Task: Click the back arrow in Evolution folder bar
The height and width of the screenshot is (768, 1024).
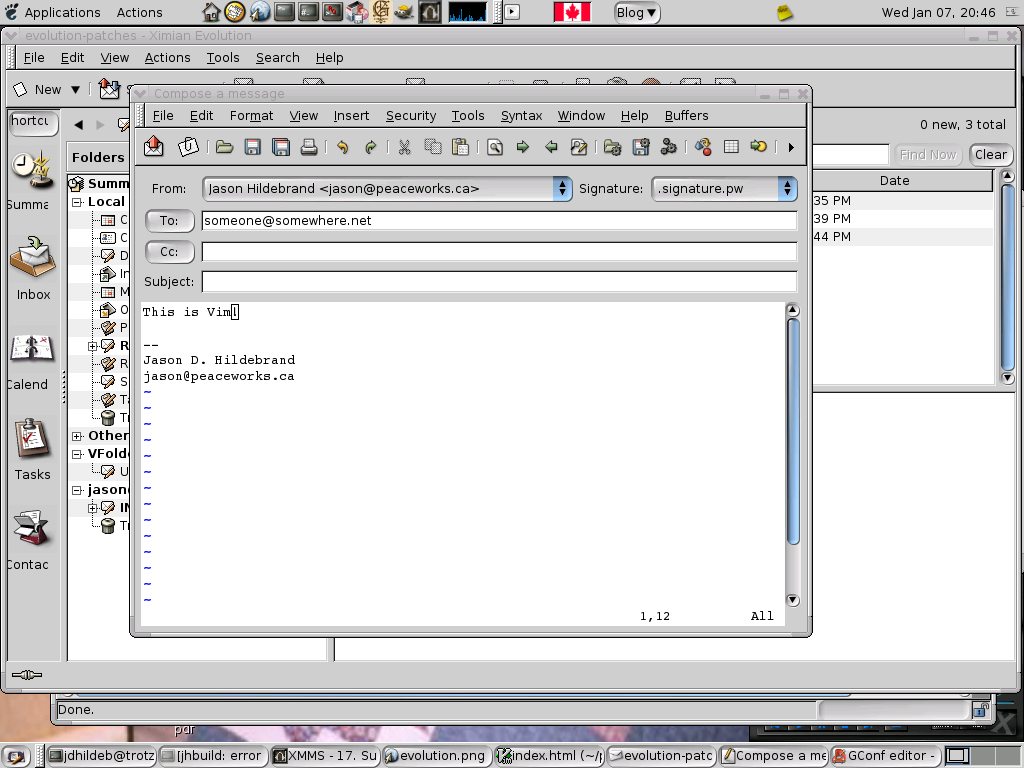Action: 79,124
